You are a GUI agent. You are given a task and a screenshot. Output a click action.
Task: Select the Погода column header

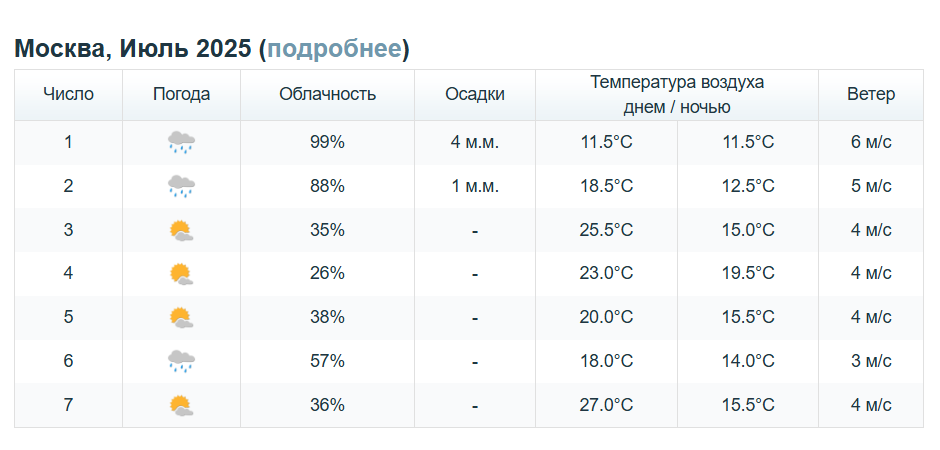(x=181, y=95)
